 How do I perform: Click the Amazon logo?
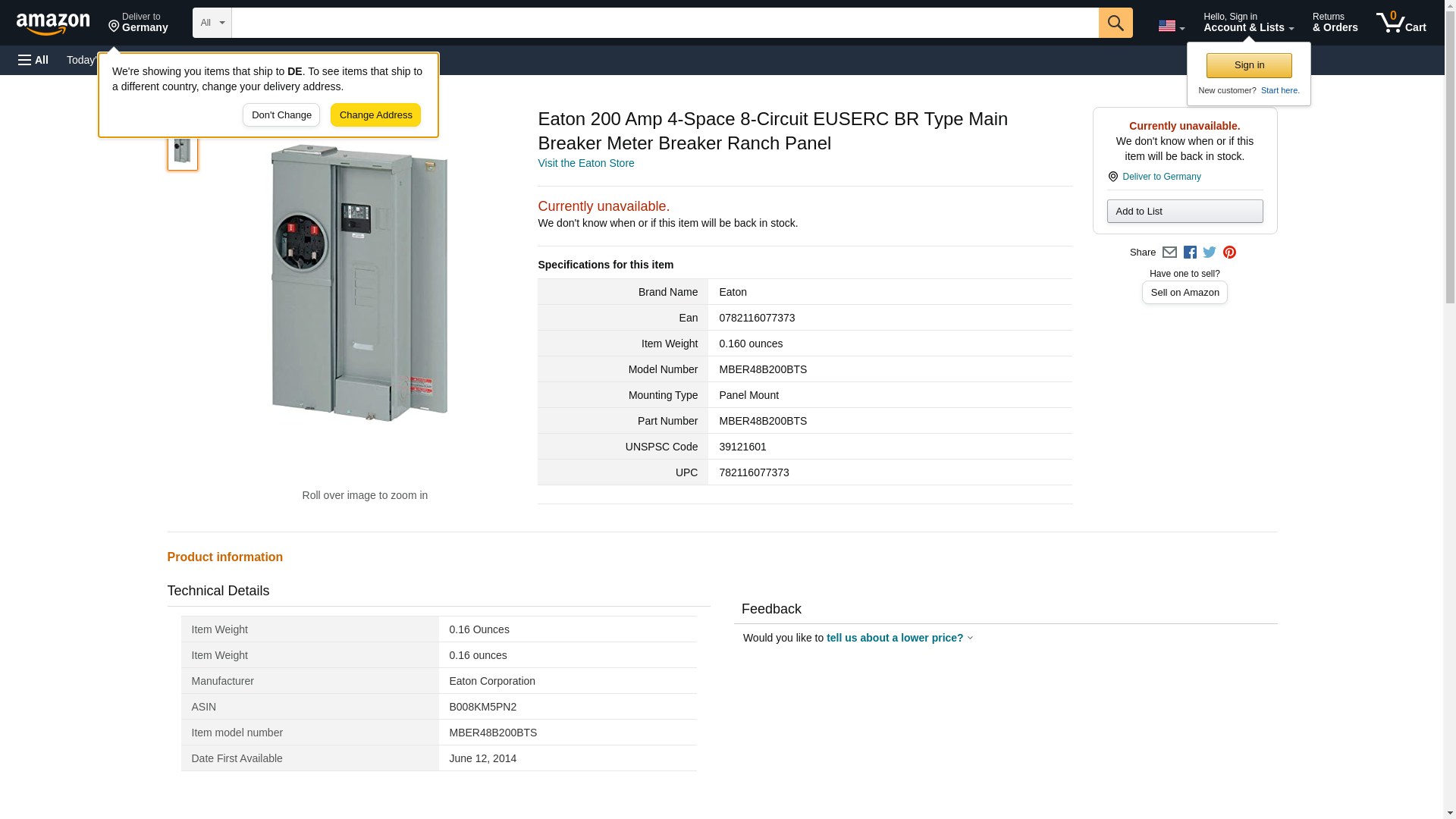coord(53,24)
